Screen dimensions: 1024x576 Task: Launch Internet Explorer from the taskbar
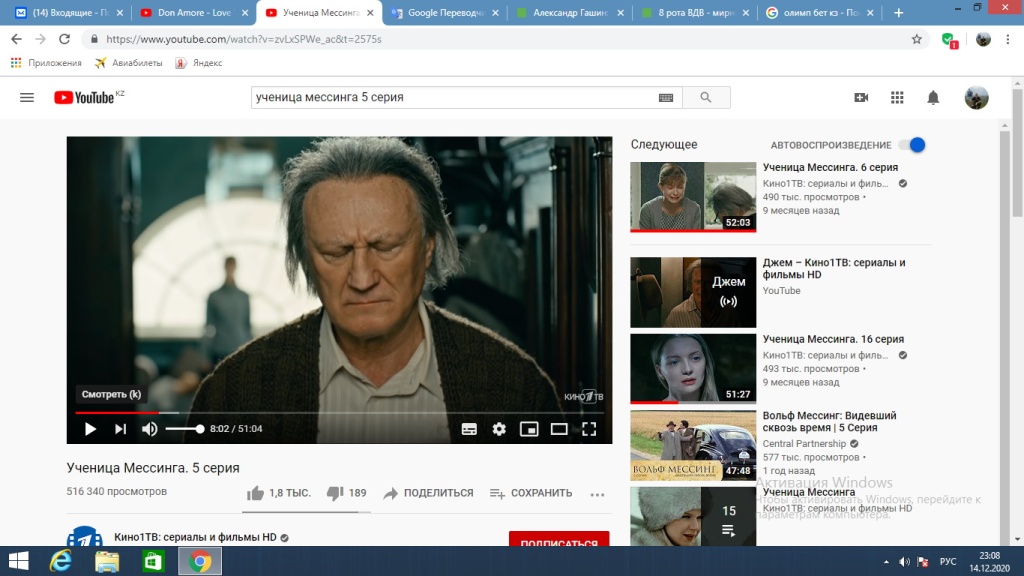click(61, 561)
